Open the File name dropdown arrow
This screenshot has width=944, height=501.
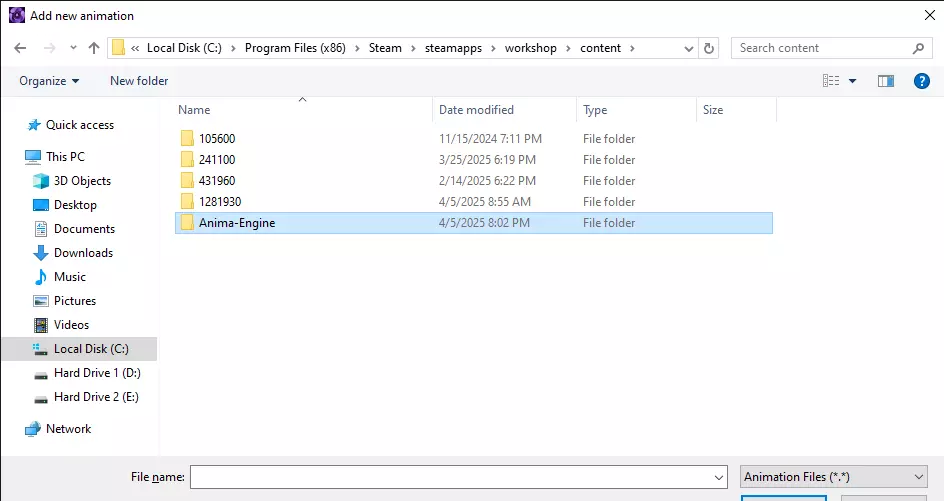[719, 478]
